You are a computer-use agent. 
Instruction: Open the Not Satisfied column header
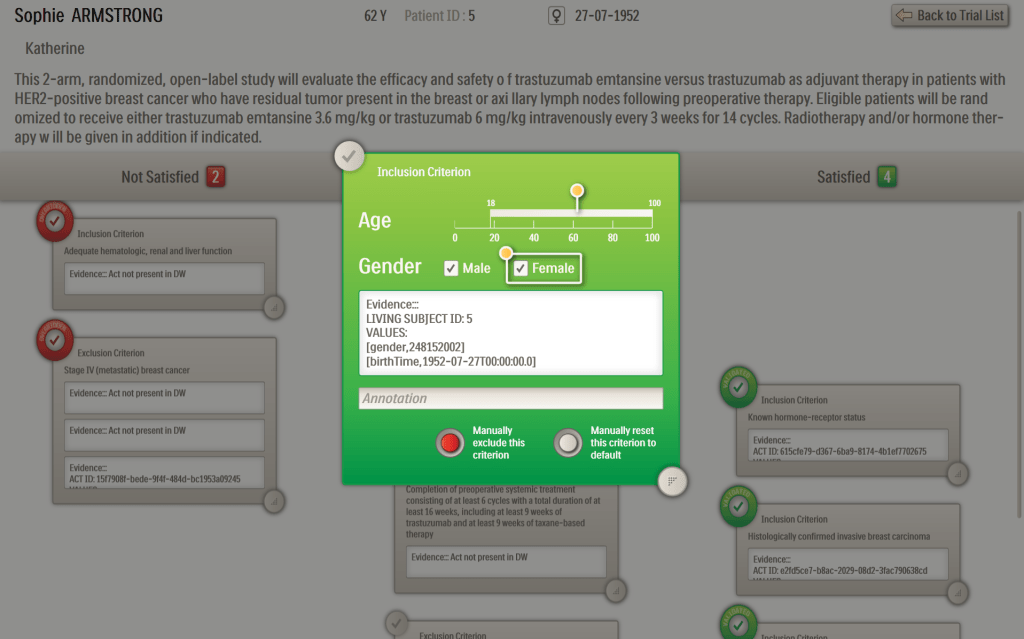(x=160, y=177)
